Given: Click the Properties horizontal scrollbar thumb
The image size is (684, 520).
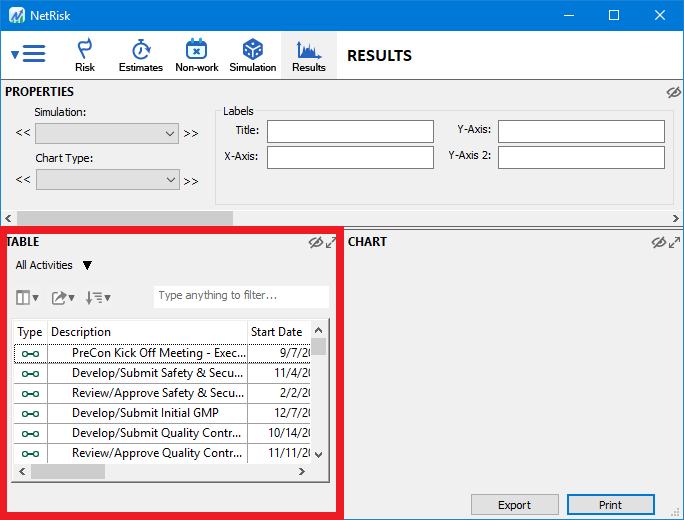Looking at the screenshot, I should pyautogui.click(x=125, y=218).
